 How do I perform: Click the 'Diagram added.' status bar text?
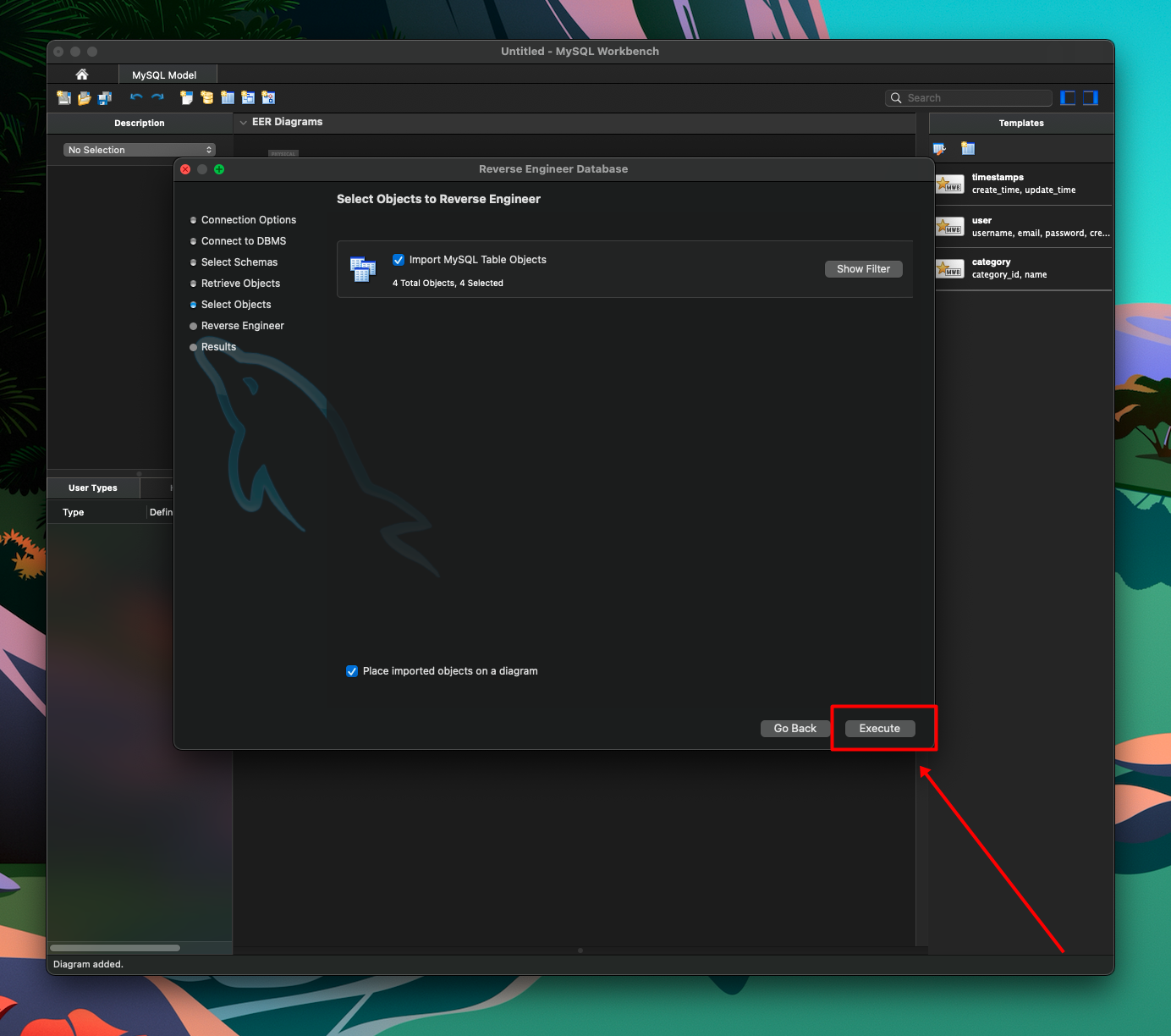pyautogui.click(x=88, y=964)
